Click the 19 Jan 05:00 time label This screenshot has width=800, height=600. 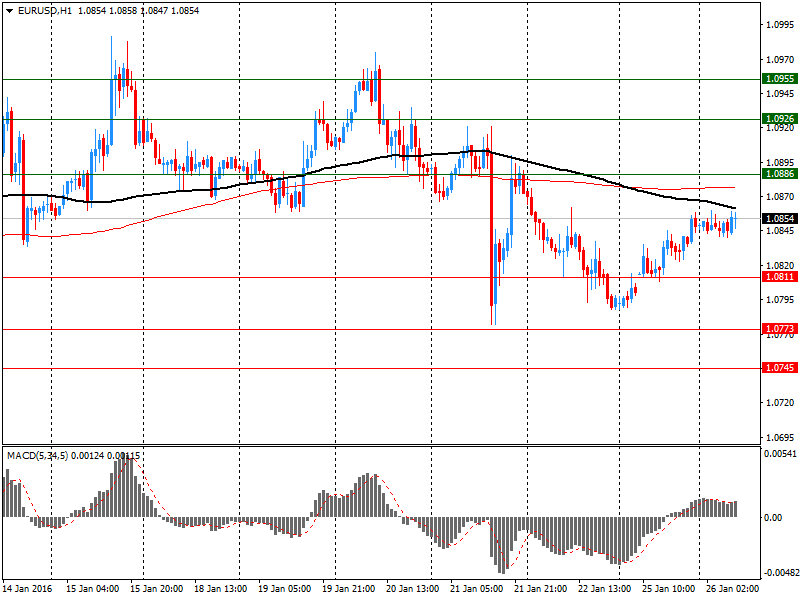285,588
